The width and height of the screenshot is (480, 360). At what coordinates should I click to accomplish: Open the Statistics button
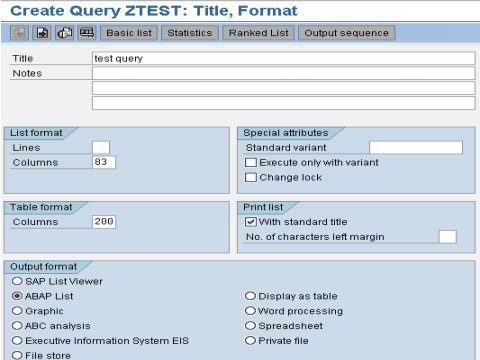(x=190, y=33)
